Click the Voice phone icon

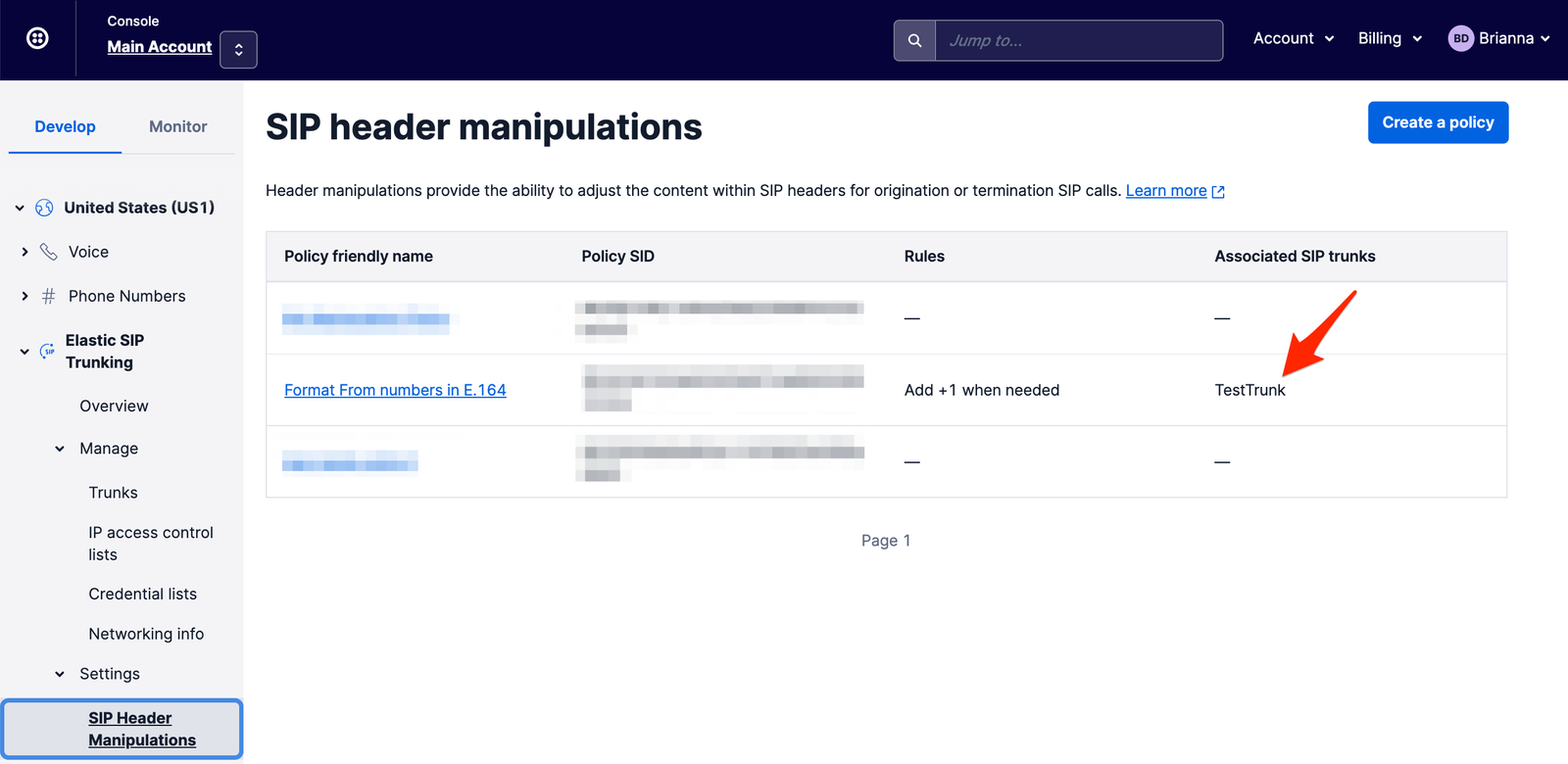(x=48, y=252)
